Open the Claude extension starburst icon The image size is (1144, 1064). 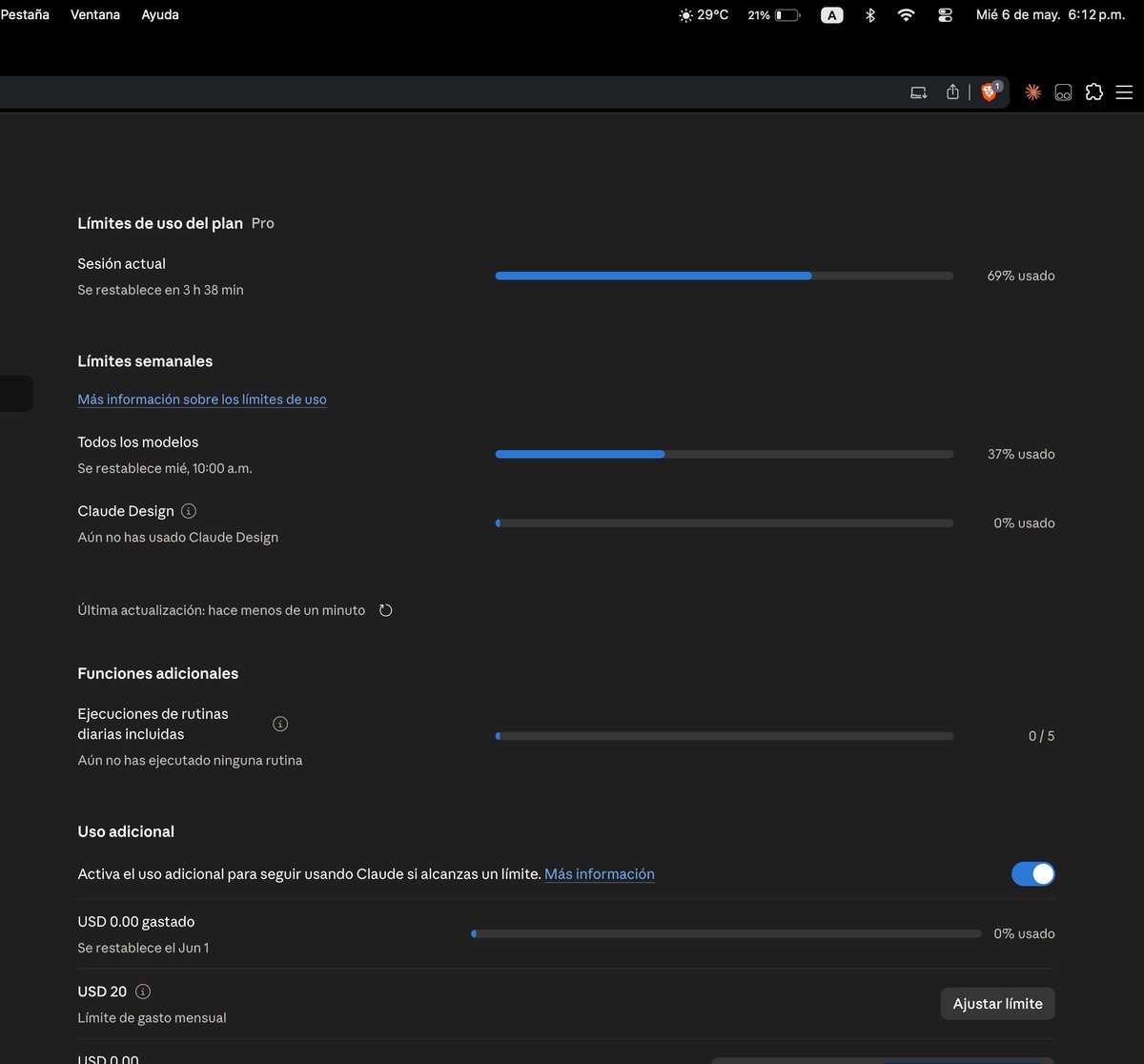pyautogui.click(x=1032, y=92)
